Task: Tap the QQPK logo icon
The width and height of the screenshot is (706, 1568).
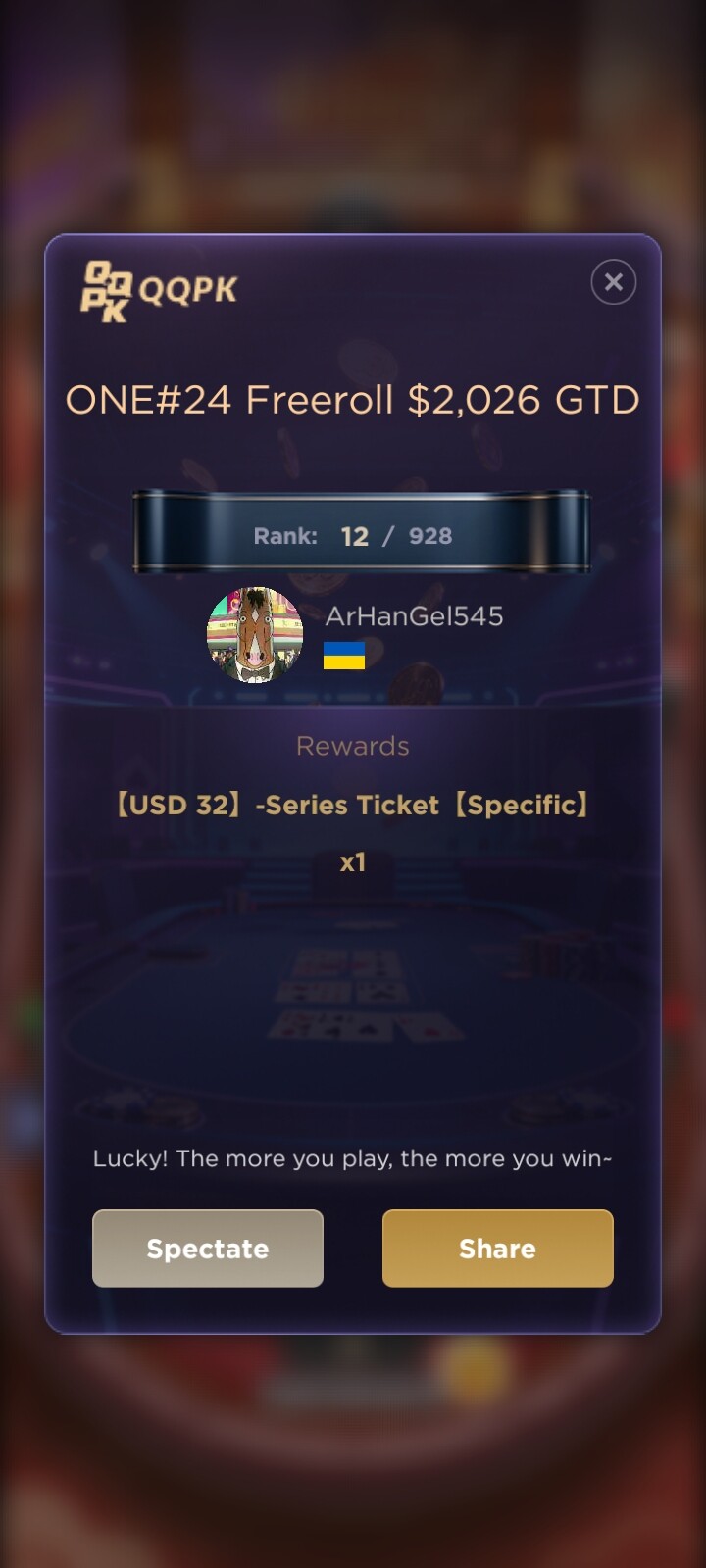Action: point(106,291)
